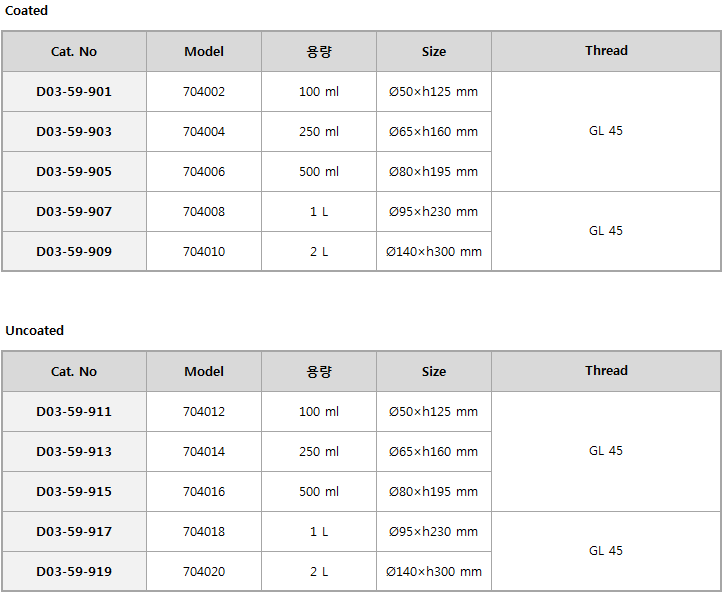Click Size header of Uncoated table

[434, 372]
